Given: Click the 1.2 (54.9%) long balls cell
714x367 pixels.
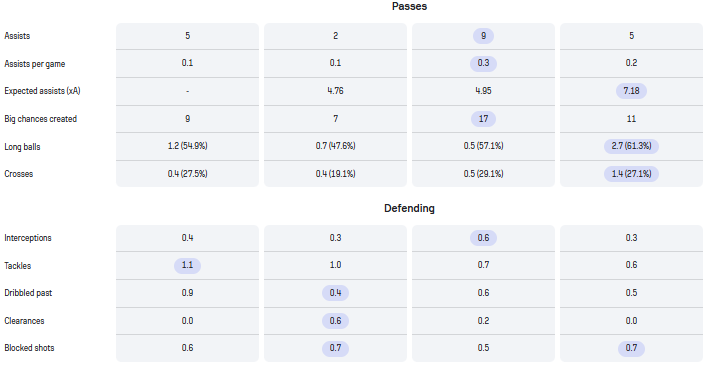Looking at the screenshot, I should 187,146.
